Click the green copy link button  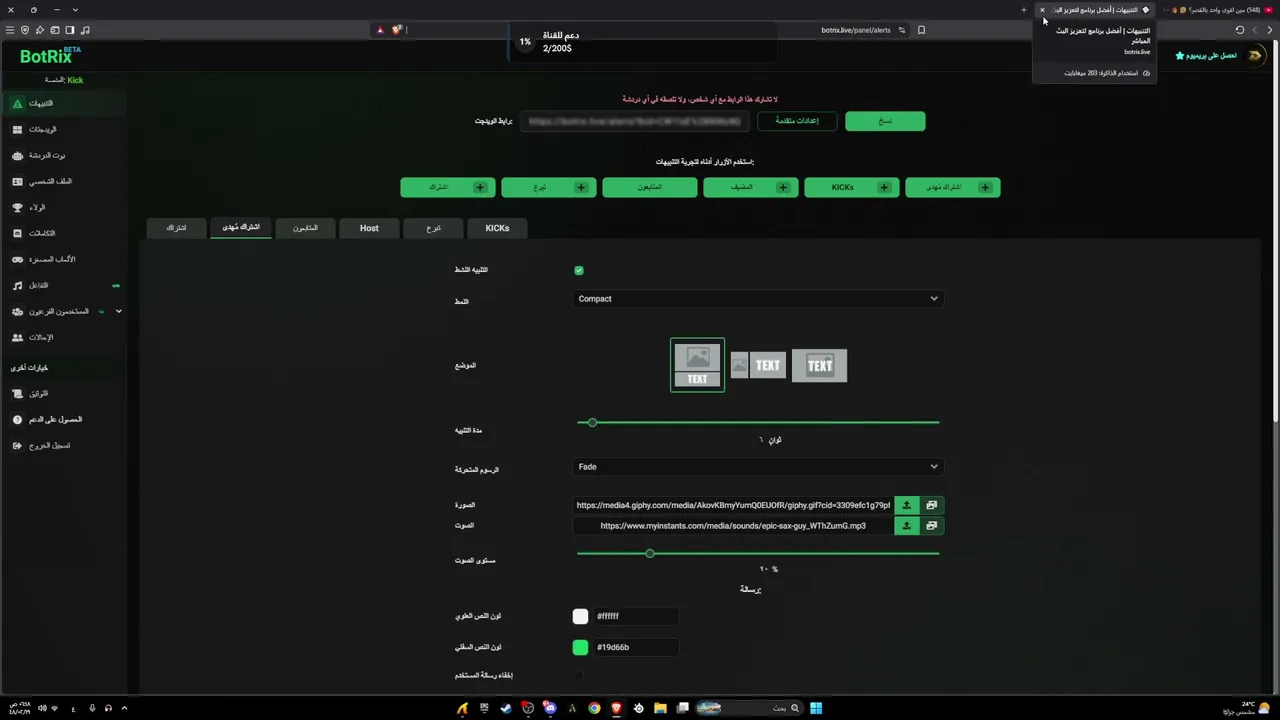885,121
